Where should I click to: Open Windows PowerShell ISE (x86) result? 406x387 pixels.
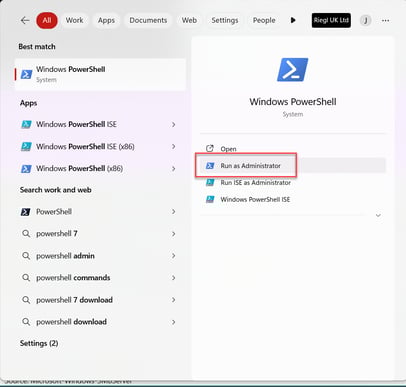coord(100,146)
